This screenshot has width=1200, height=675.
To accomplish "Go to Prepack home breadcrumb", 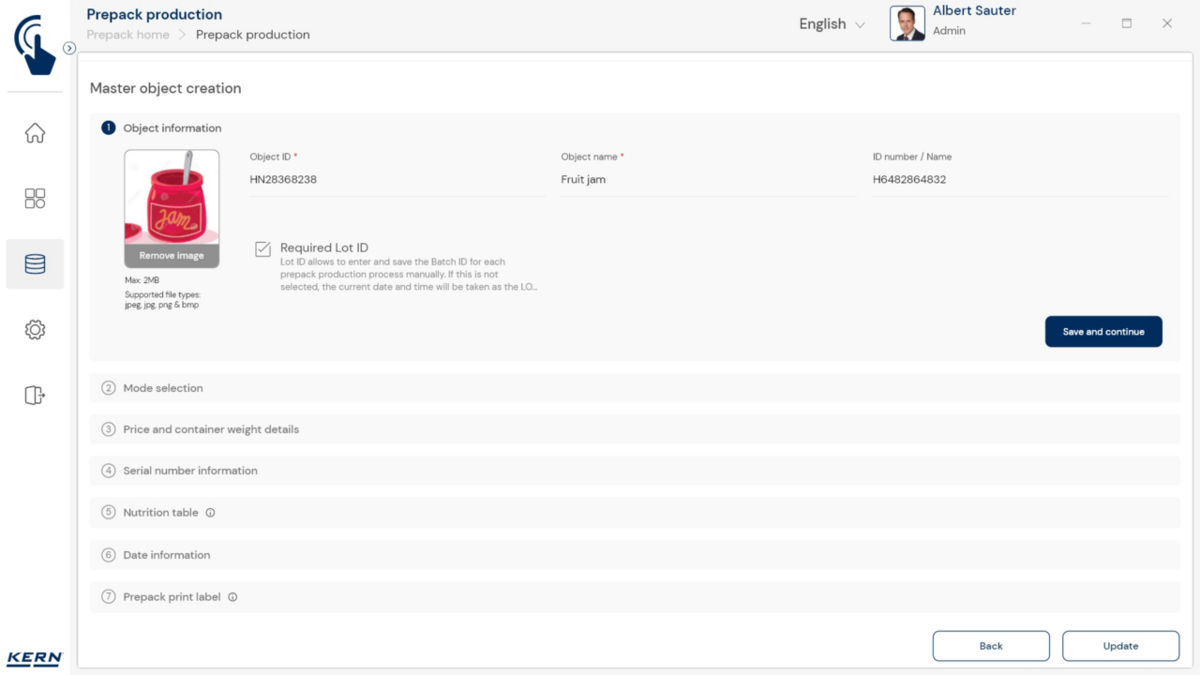I will [128, 35].
